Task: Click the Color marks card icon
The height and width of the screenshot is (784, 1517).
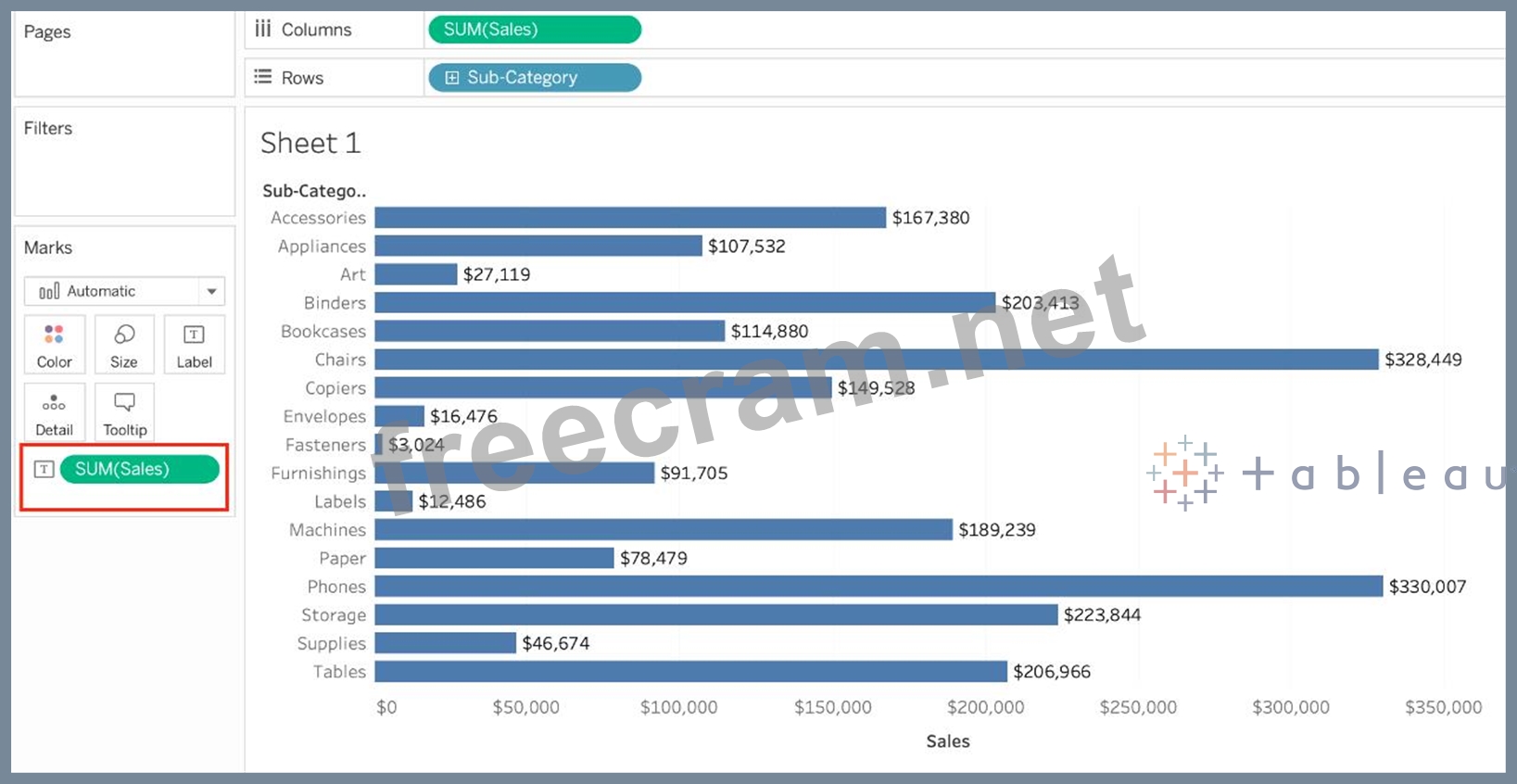Action: (x=54, y=335)
